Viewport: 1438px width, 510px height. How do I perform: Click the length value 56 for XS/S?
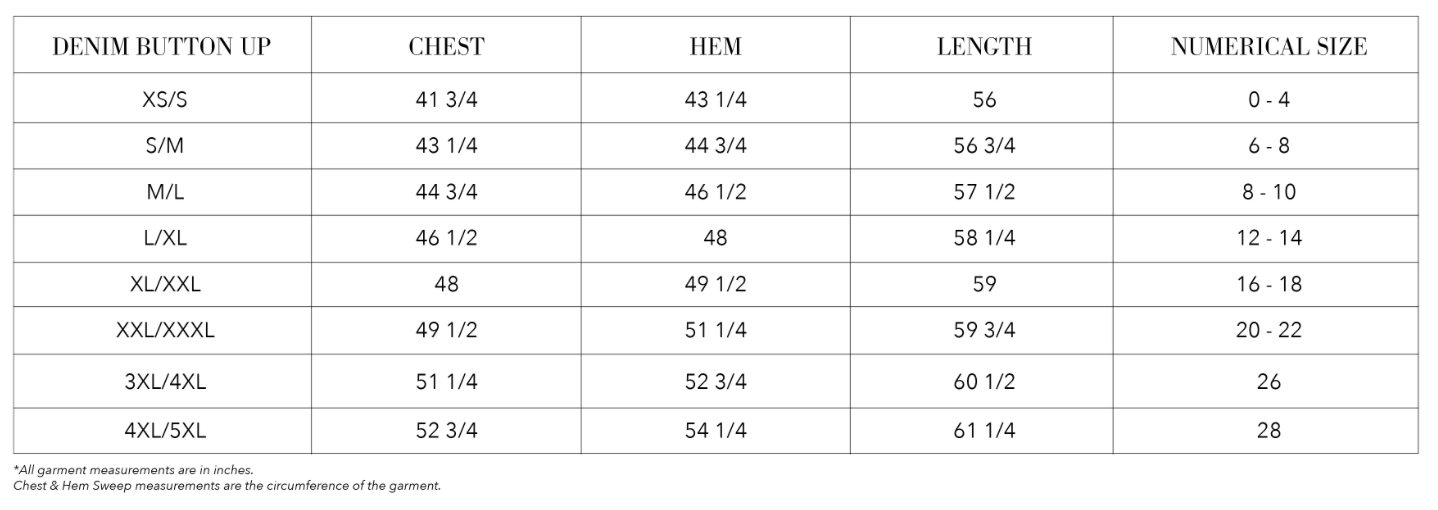(984, 100)
